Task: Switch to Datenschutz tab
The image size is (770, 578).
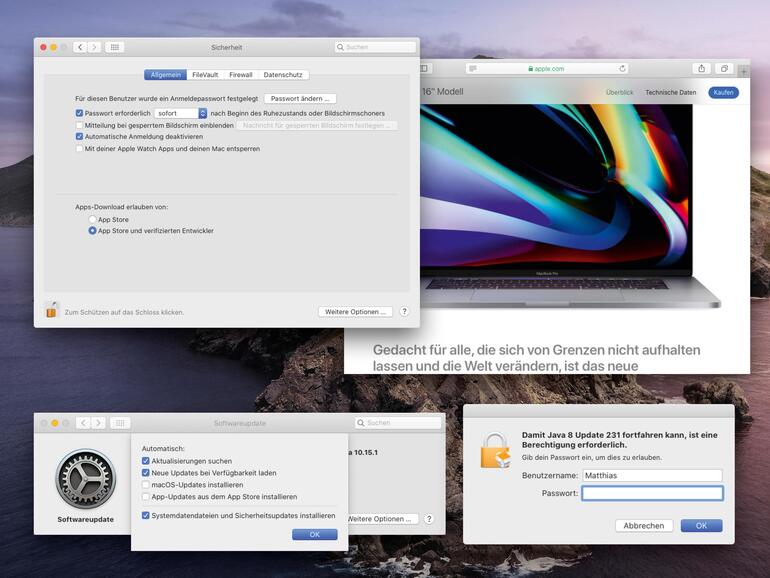Action: (283, 75)
